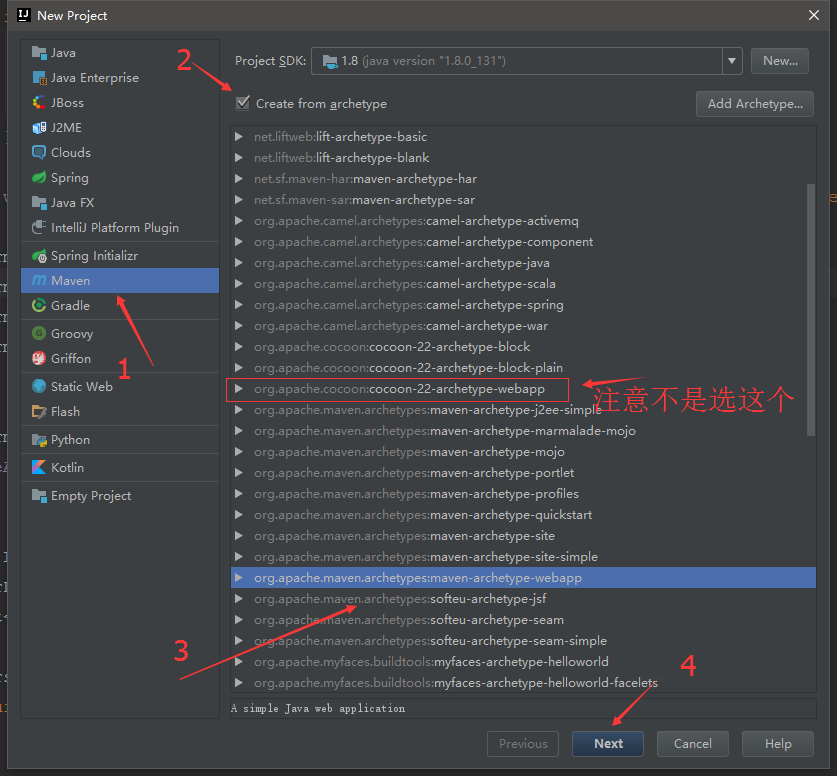Screen dimensions: 837x776
Task: Click the Java project type icon
Action: [x=39, y=52]
